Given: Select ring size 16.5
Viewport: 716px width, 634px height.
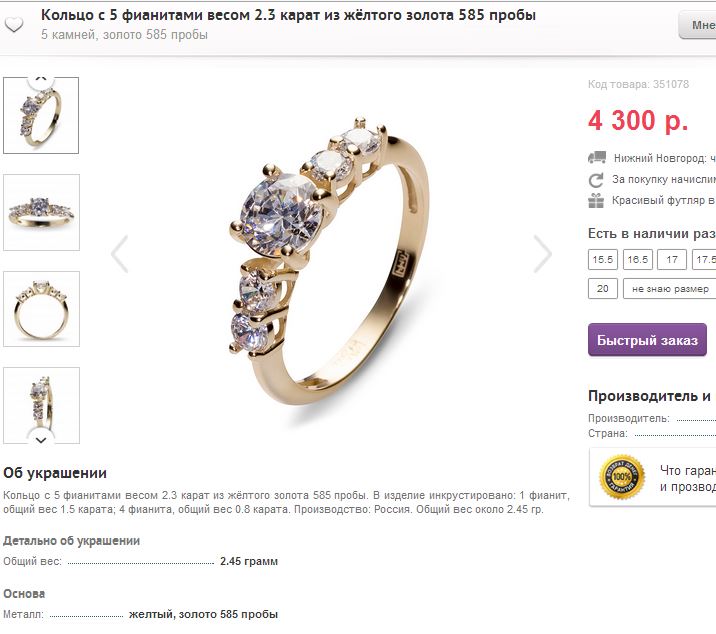Looking at the screenshot, I should pos(637,259).
